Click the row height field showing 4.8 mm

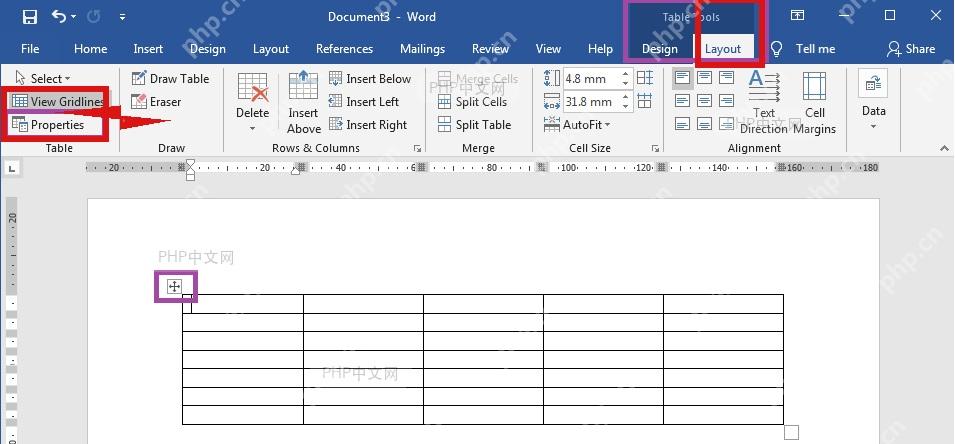coord(590,79)
